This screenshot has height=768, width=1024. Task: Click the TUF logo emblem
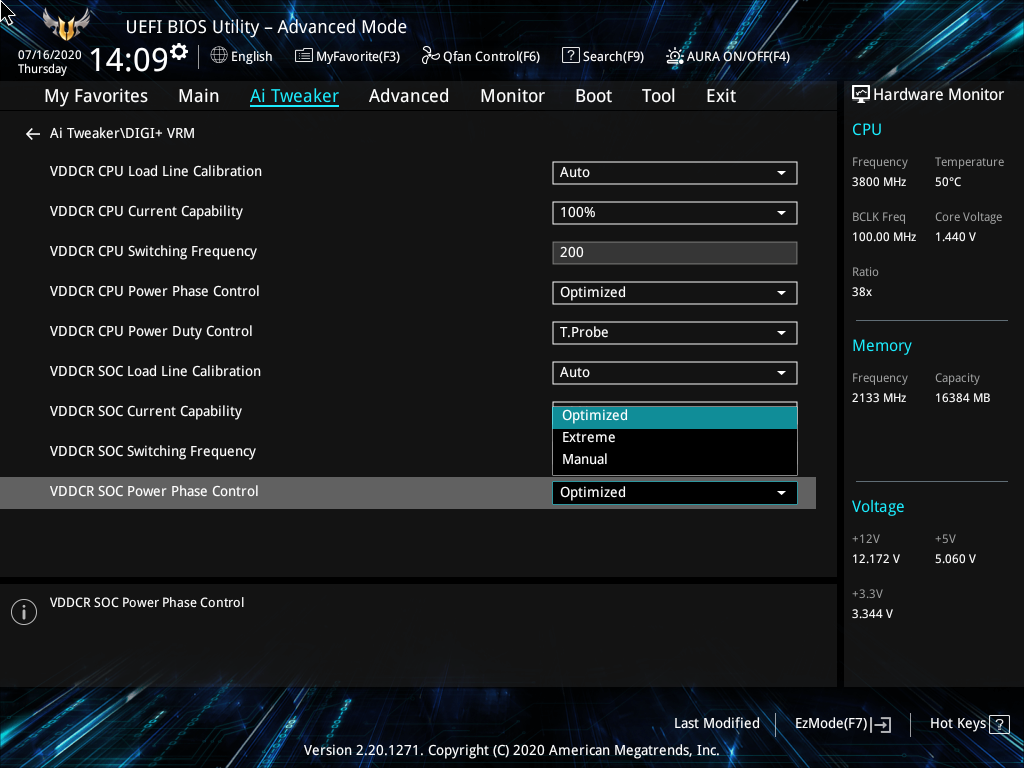pos(66,23)
